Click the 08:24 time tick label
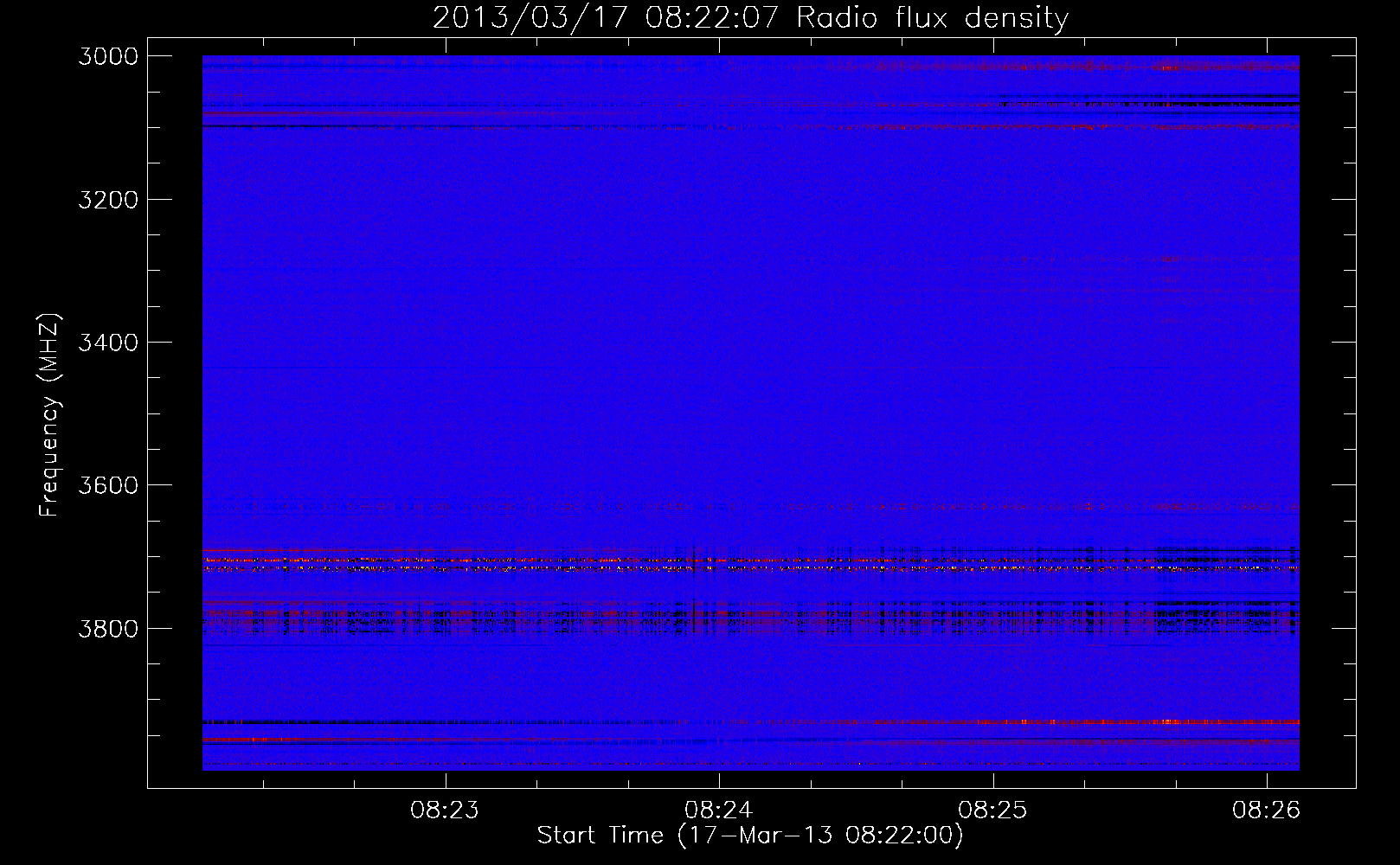The height and width of the screenshot is (865, 1400). [719, 811]
